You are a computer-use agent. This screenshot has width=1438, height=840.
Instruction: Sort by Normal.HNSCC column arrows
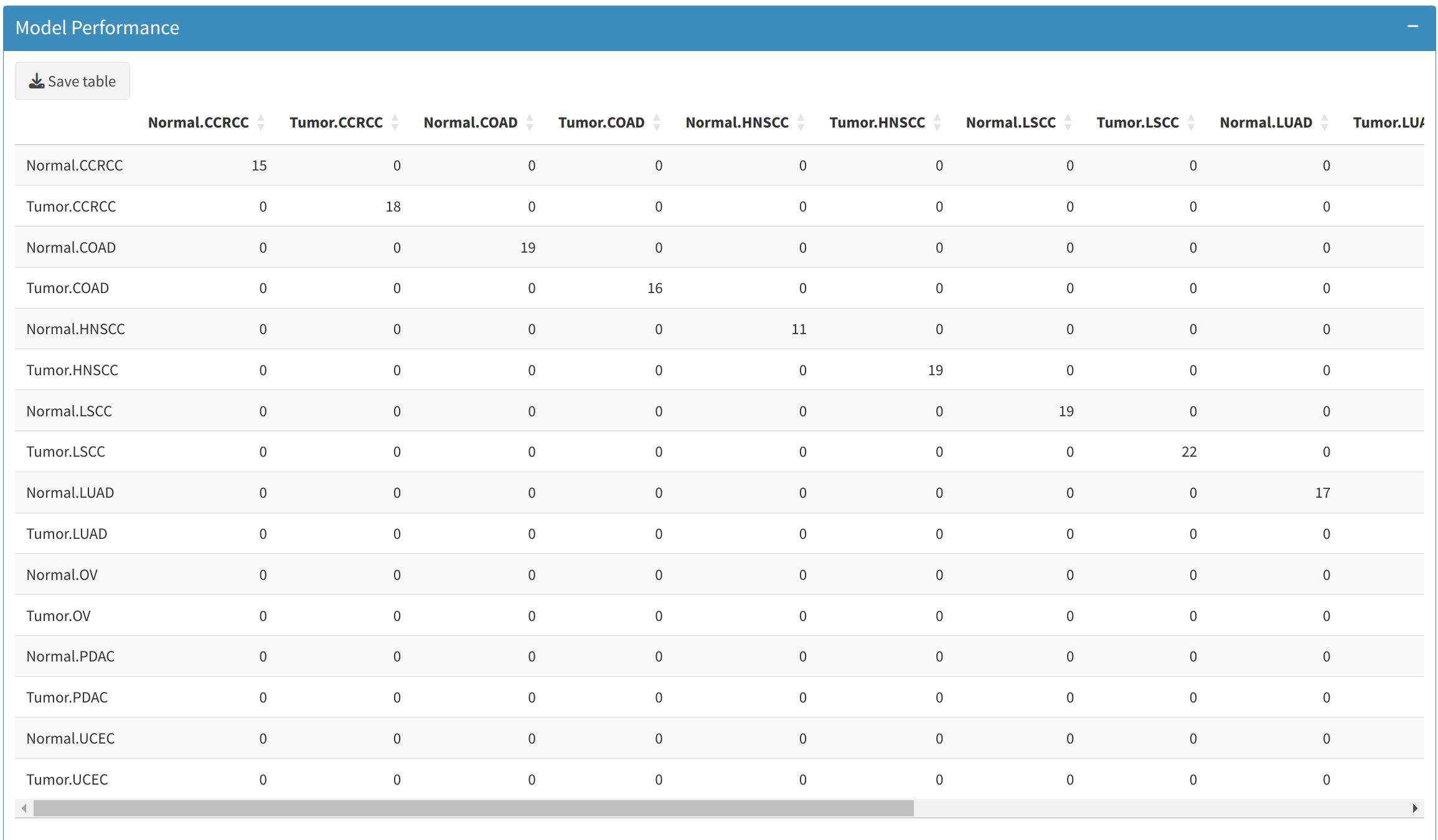point(801,123)
